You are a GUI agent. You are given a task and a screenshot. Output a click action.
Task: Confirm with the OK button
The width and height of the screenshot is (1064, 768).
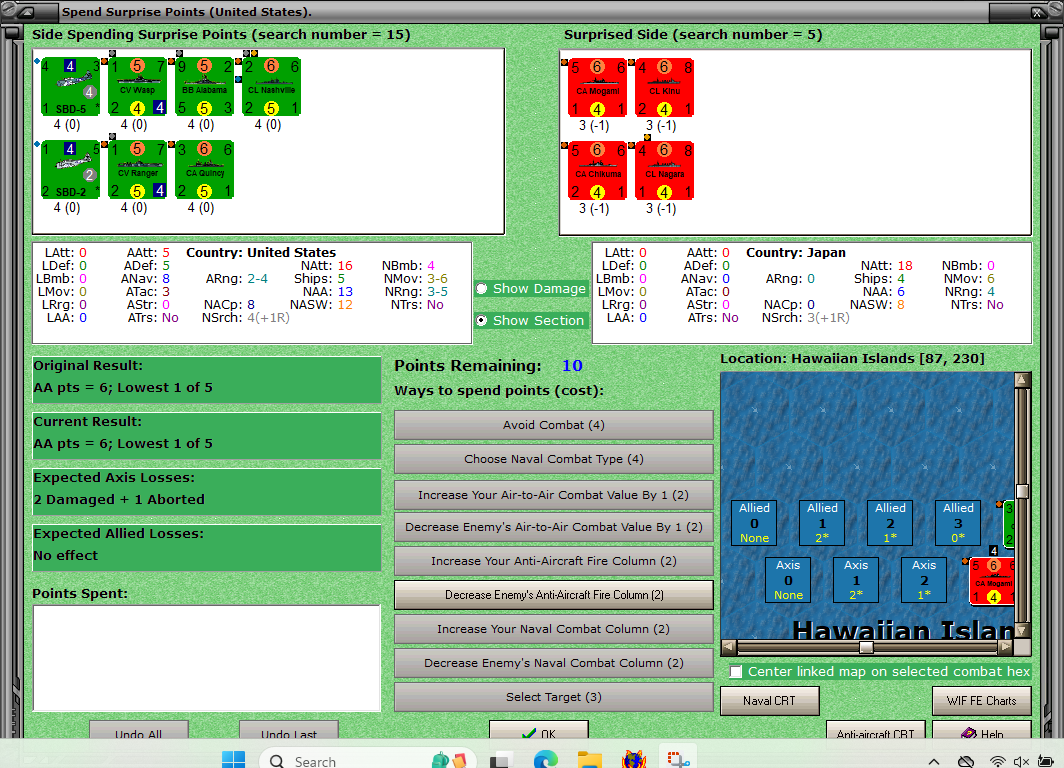[539, 730]
